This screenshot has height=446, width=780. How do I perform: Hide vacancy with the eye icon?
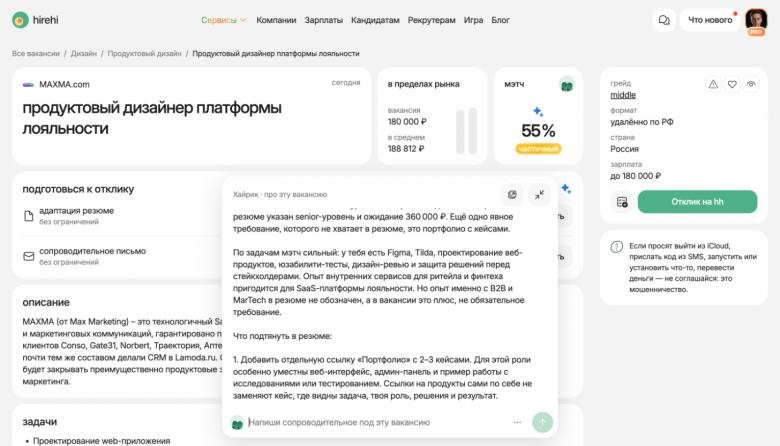pos(751,85)
